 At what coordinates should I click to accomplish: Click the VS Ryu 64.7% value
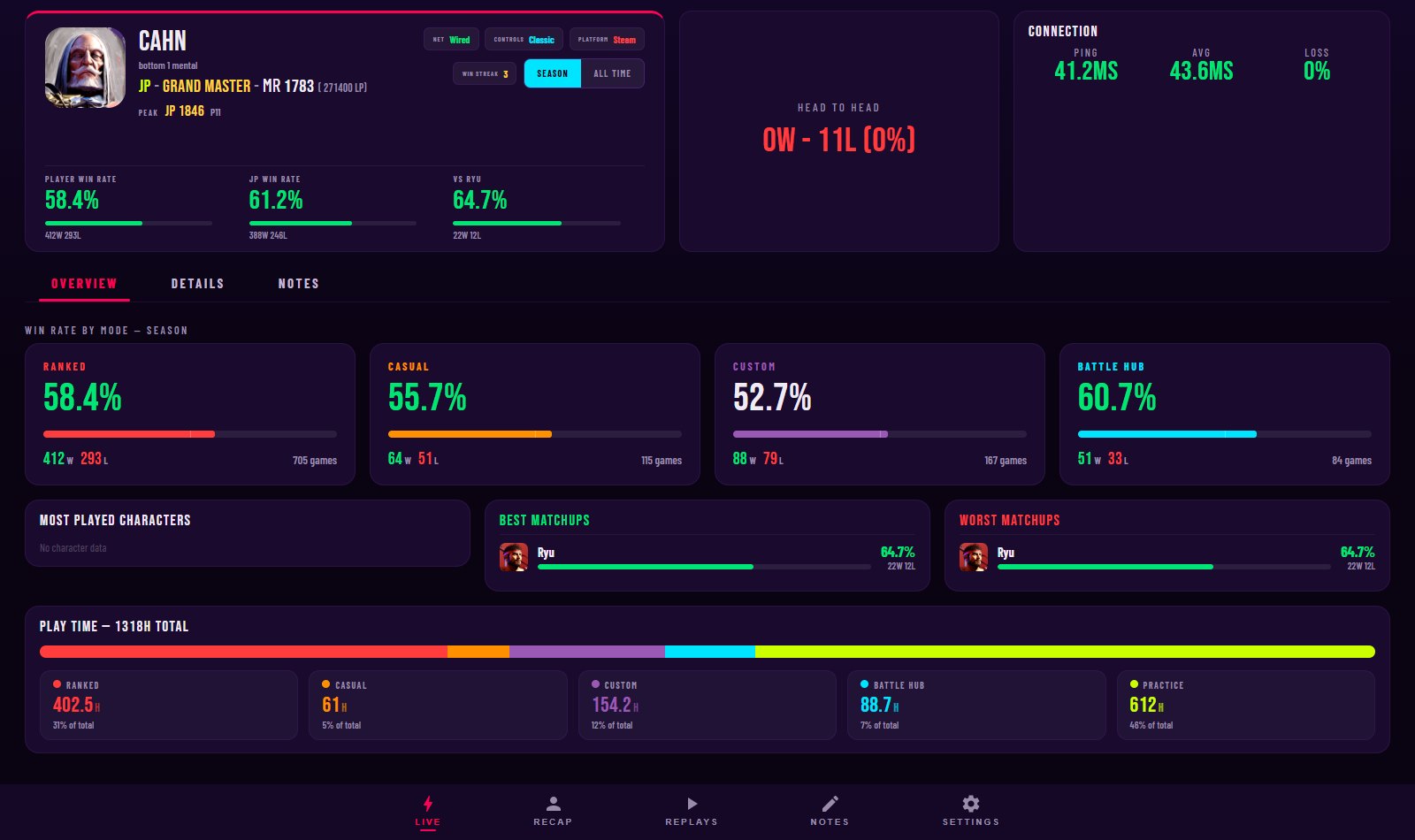pyautogui.click(x=480, y=200)
